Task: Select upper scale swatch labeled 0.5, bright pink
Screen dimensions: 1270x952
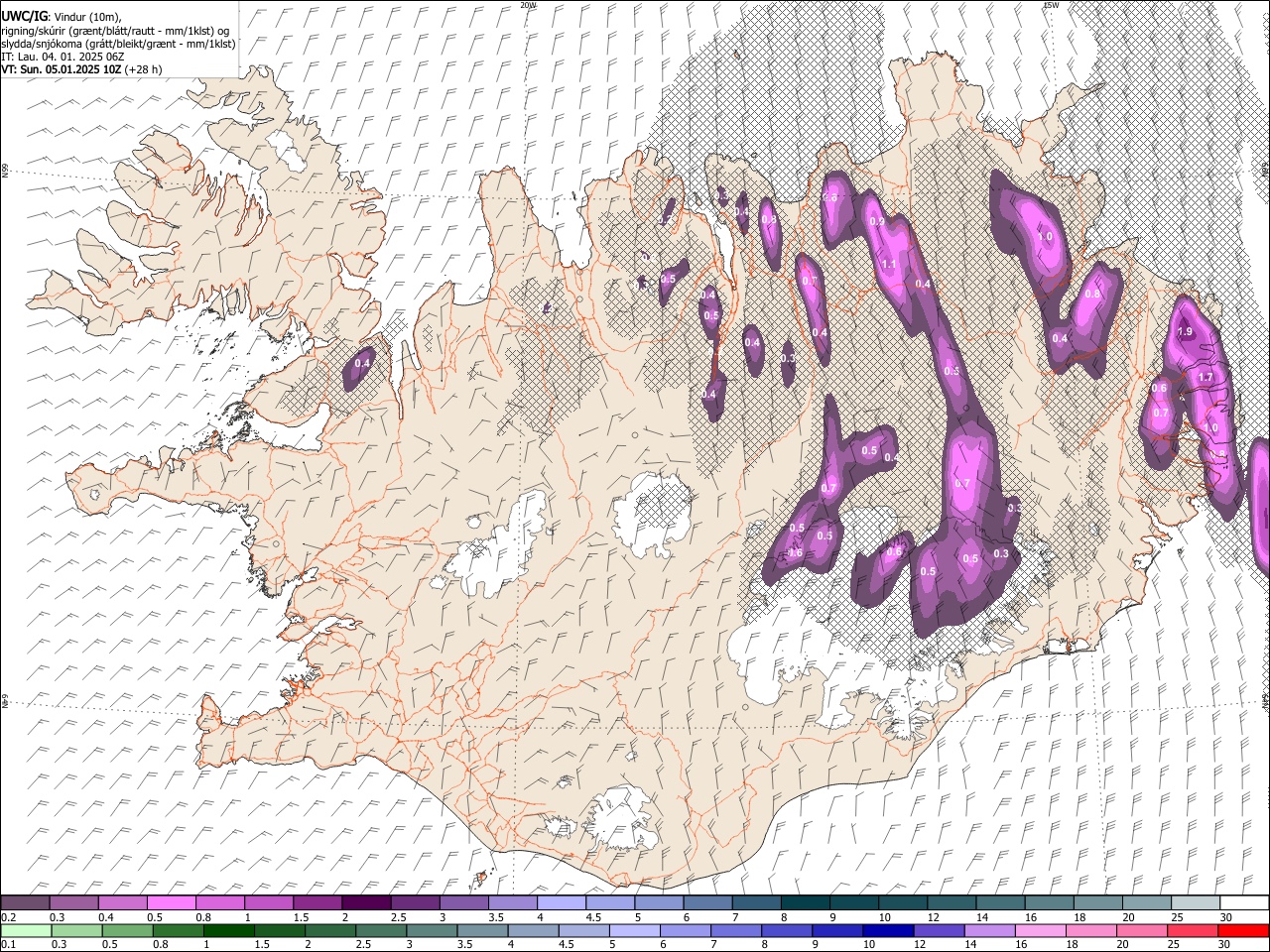Action: pos(171,903)
